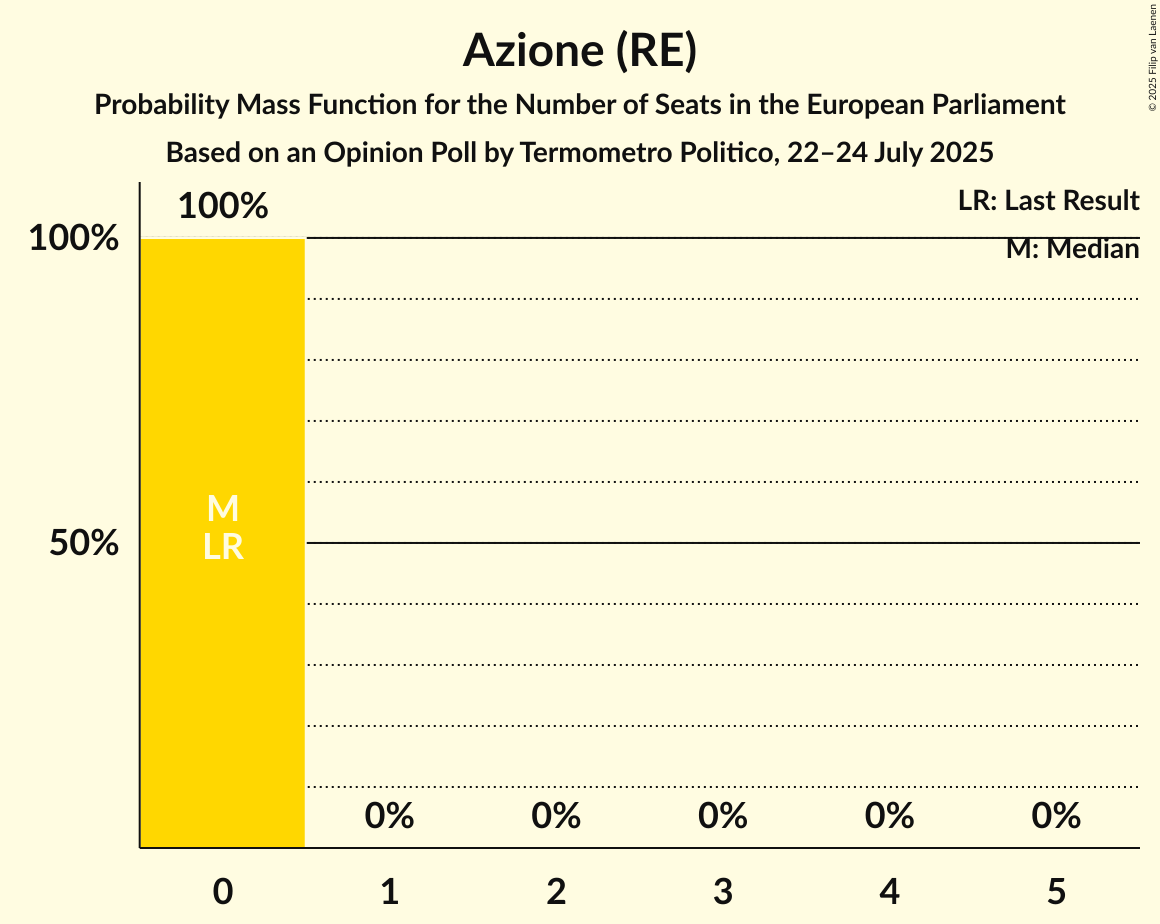Click the Termometro Politico opinion poll subtitle

[579, 153]
